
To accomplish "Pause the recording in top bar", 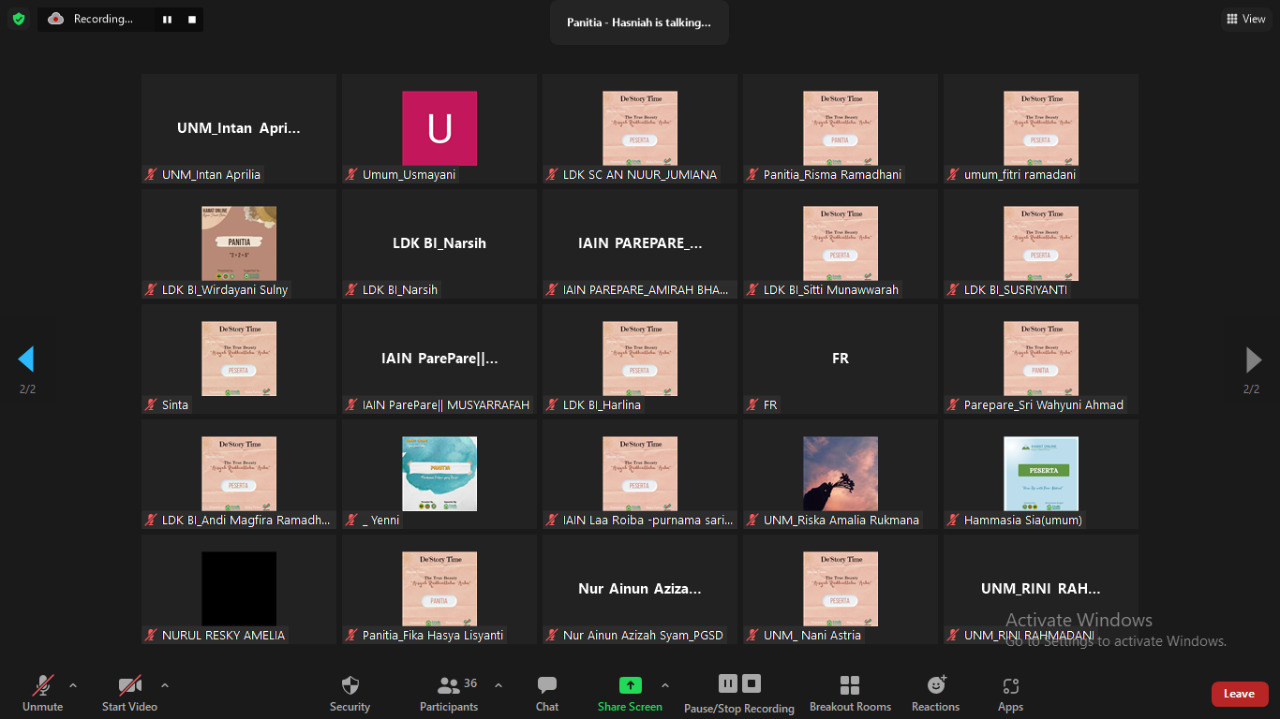I will point(167,19).
